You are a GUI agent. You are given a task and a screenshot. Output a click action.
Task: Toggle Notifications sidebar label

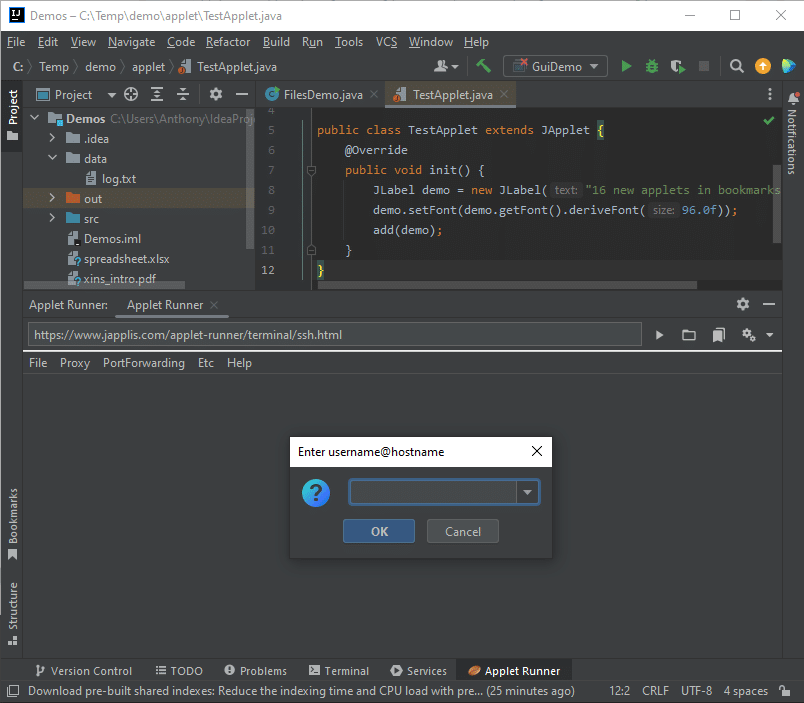click(x=793, y=142)
